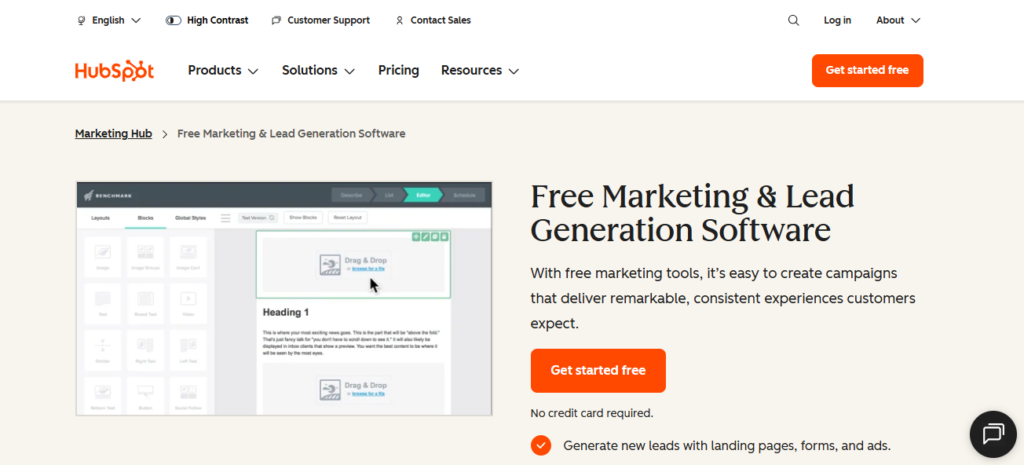Expand the About dropdown menu
The image size is (1024, 465).
(x=898, y=20)
